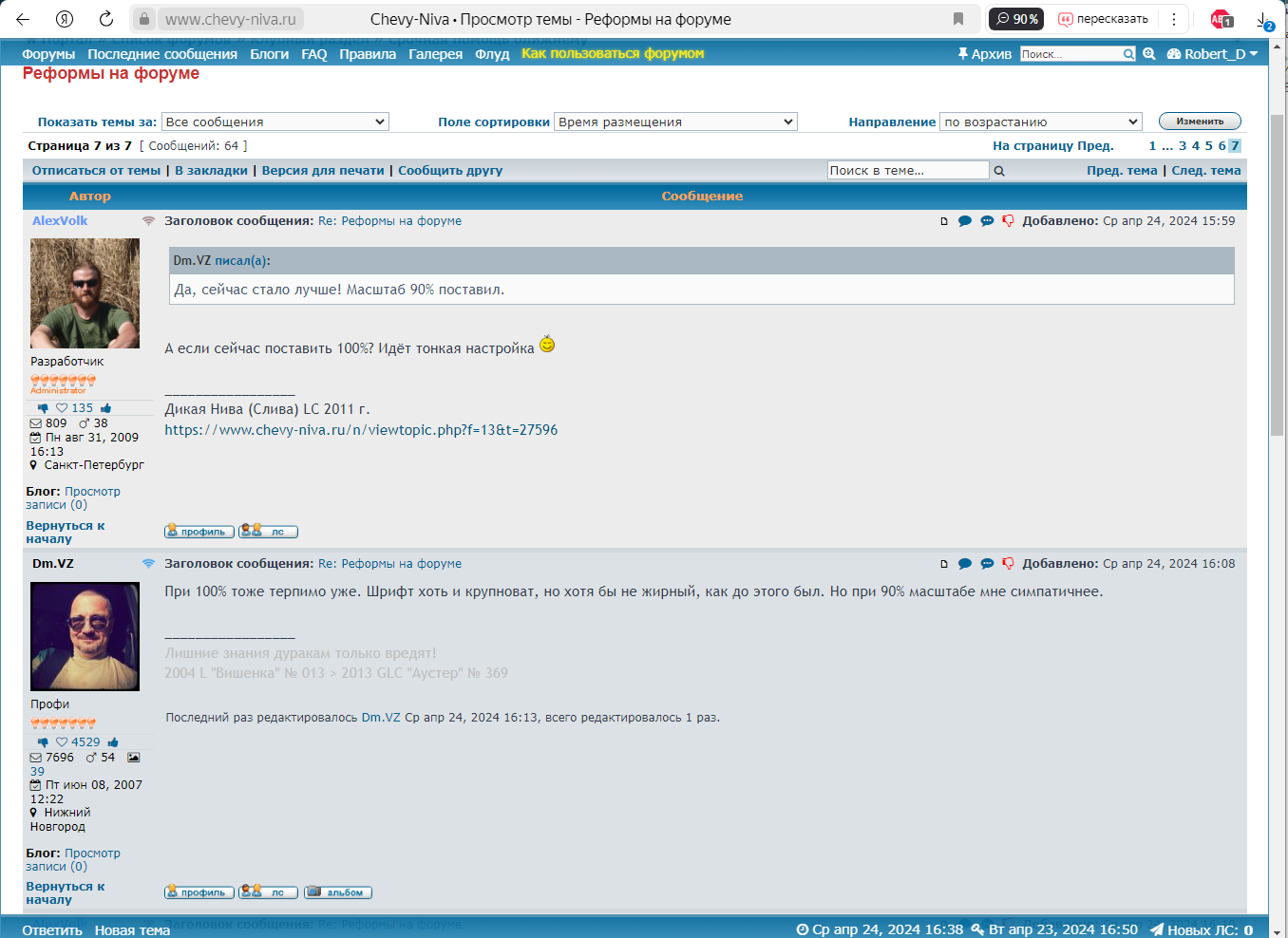Open the viewtopic link in AlexVolk's signature
Screen dimensions: 1288x938
361,430
